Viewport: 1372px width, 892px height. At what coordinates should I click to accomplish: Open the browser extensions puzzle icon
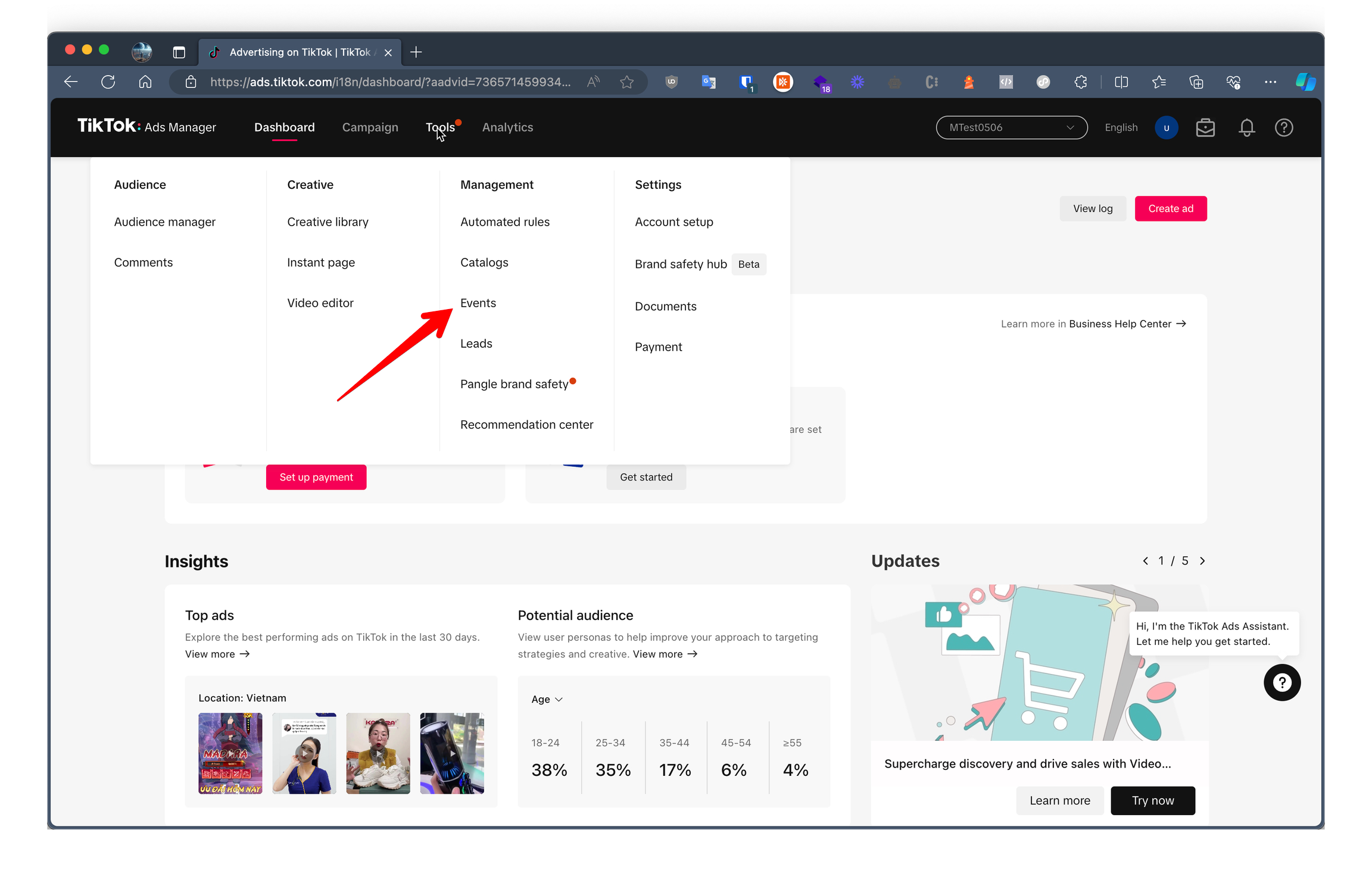[x=1080, y=82]
